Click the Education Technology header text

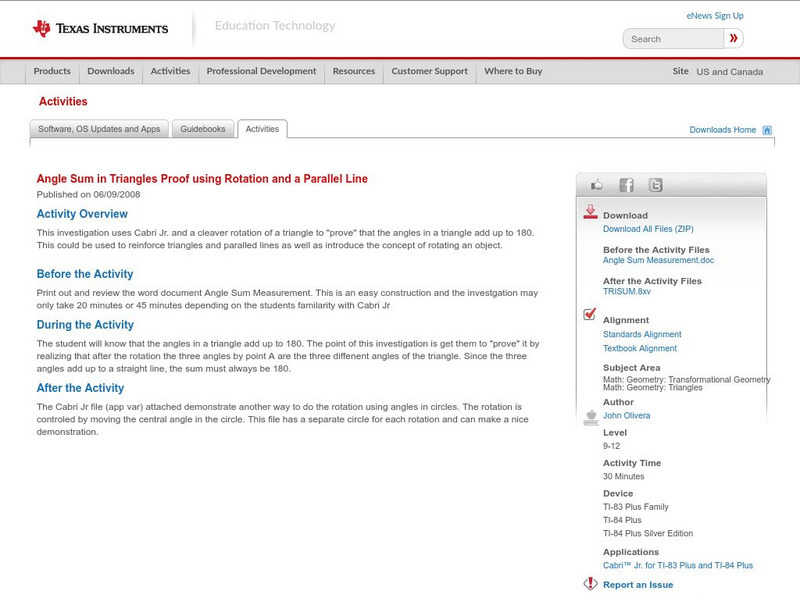point(275,26)
